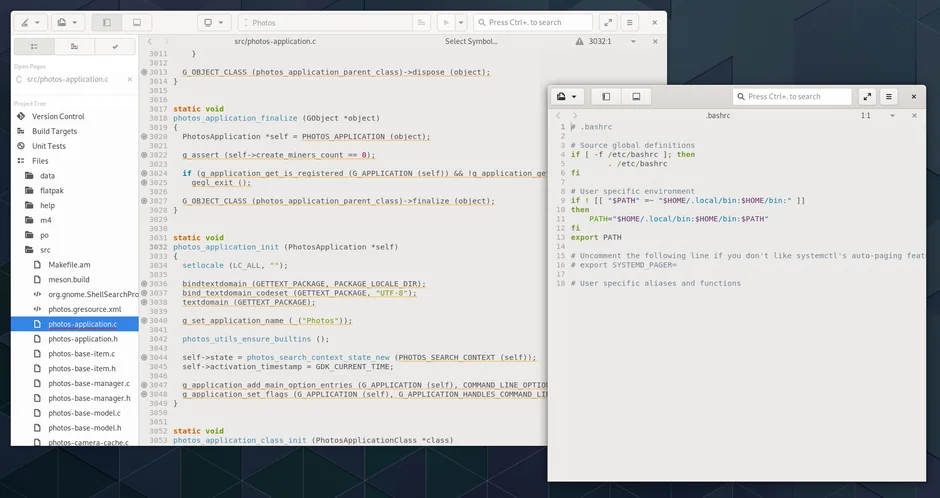Click the Build Targets icon in tree

click(x=21, y=131)
